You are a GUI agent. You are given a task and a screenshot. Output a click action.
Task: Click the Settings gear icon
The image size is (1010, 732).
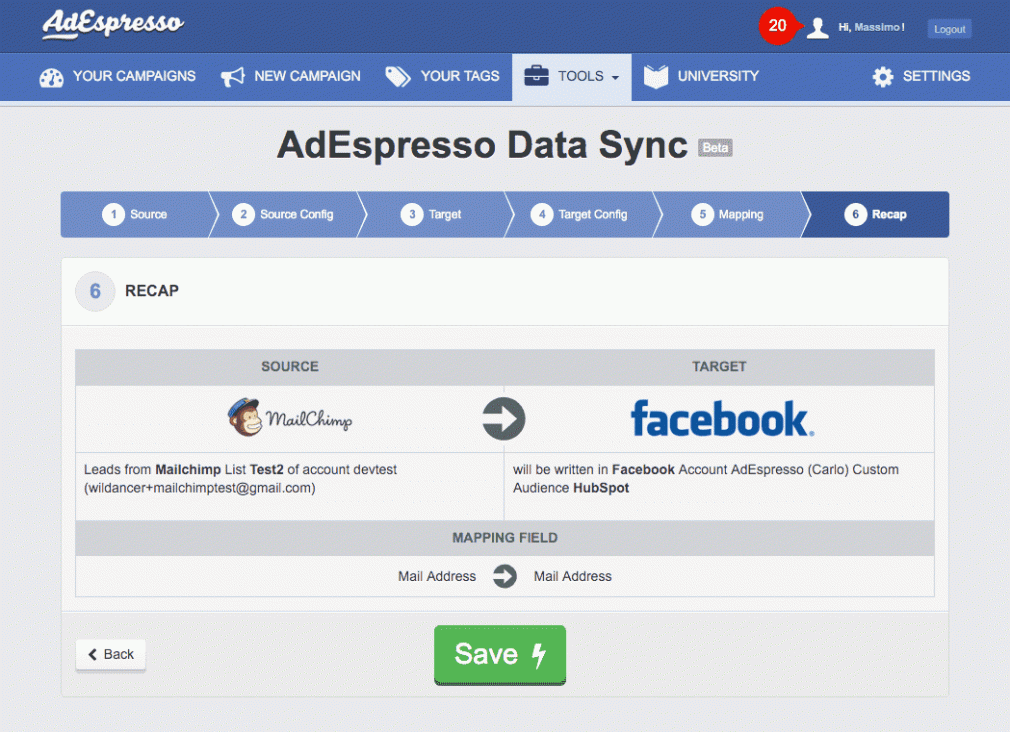tap(882, 76)
